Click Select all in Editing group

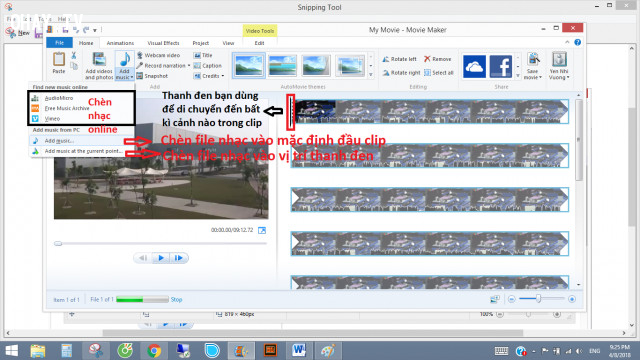click(439, 73)
